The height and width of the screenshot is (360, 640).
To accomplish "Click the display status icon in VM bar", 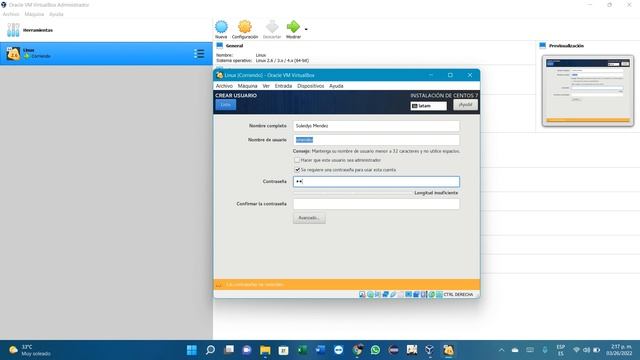I will 409,294.
